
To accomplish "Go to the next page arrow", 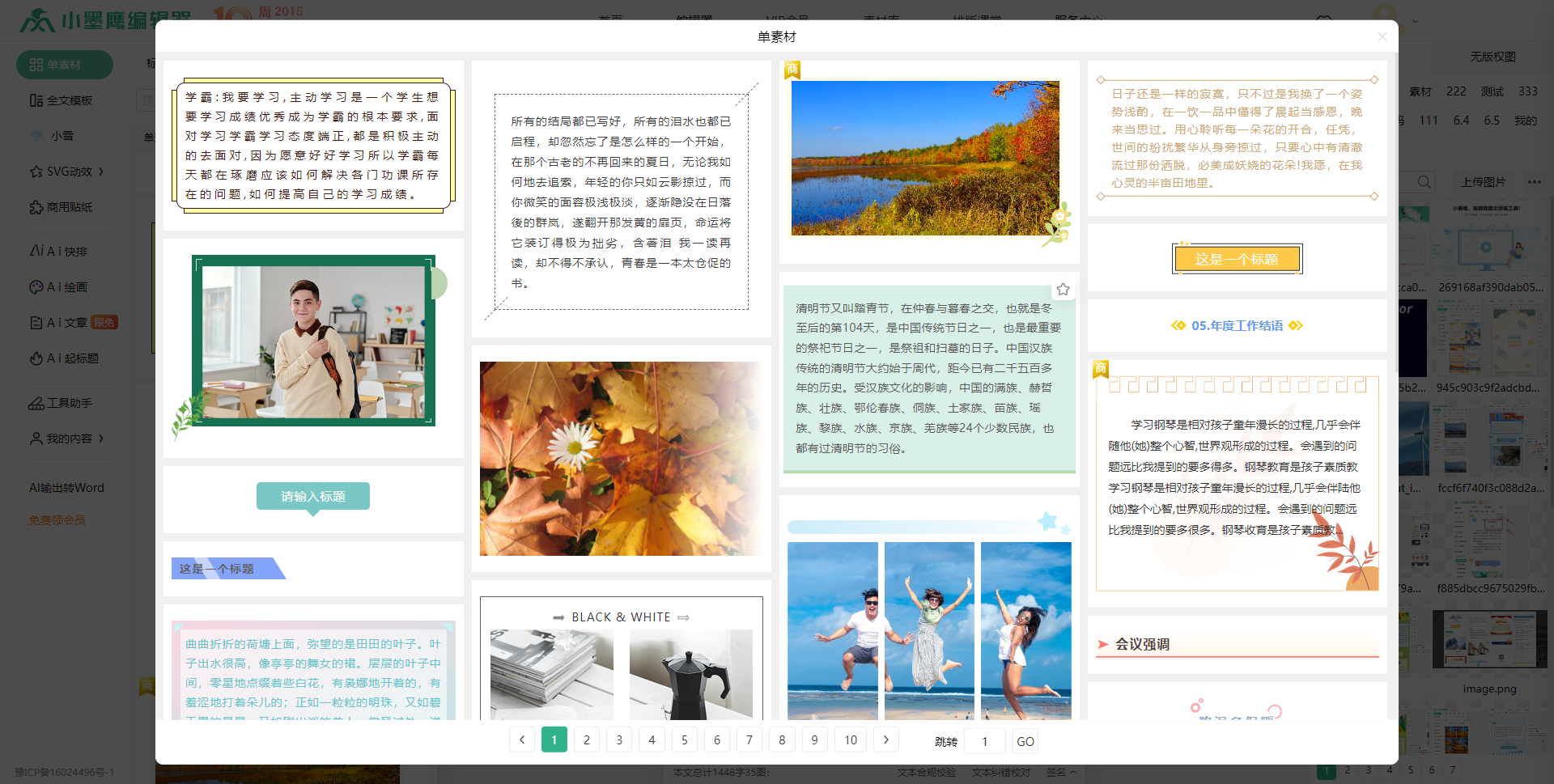I will [x=886, y=740].
